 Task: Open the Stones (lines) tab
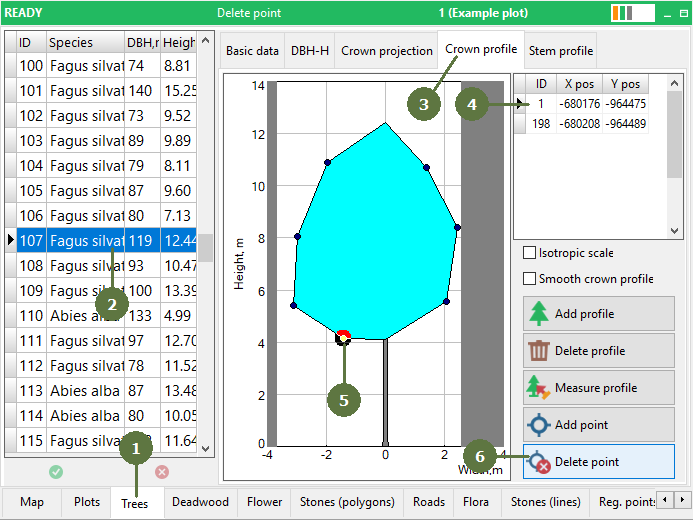coord(545,502)
